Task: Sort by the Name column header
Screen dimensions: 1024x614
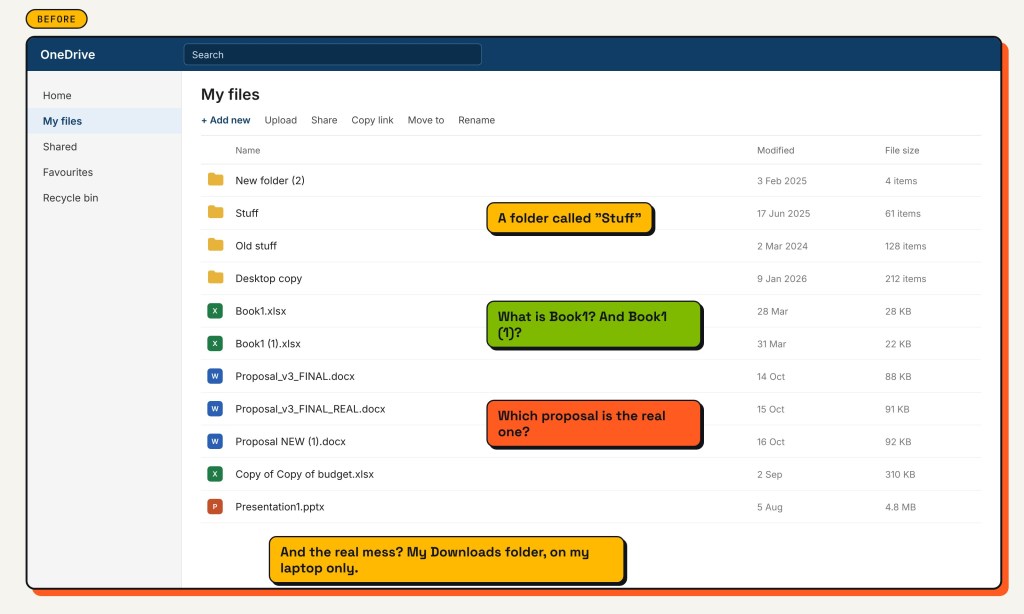Action: click(x=248, y=150)
